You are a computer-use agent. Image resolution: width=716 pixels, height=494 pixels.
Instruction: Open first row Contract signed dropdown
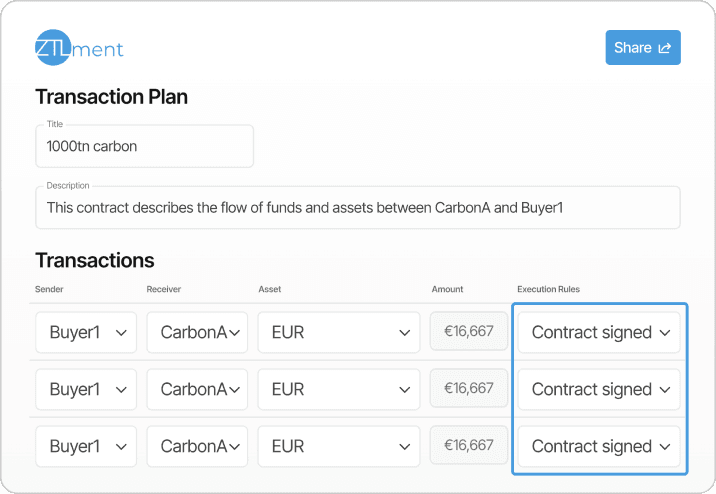(599, 333)
